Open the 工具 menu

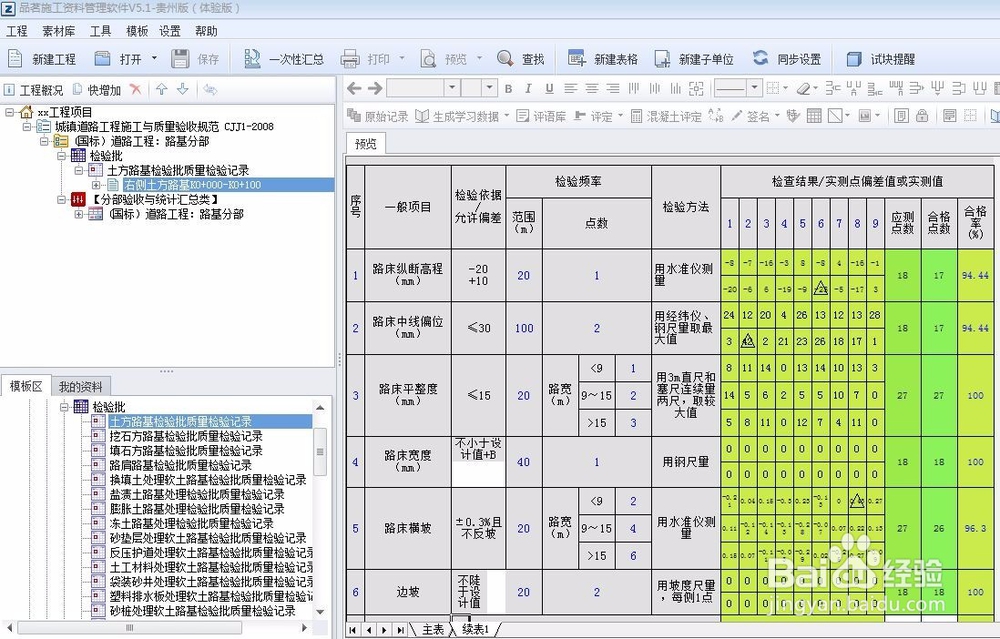[100, 31]
